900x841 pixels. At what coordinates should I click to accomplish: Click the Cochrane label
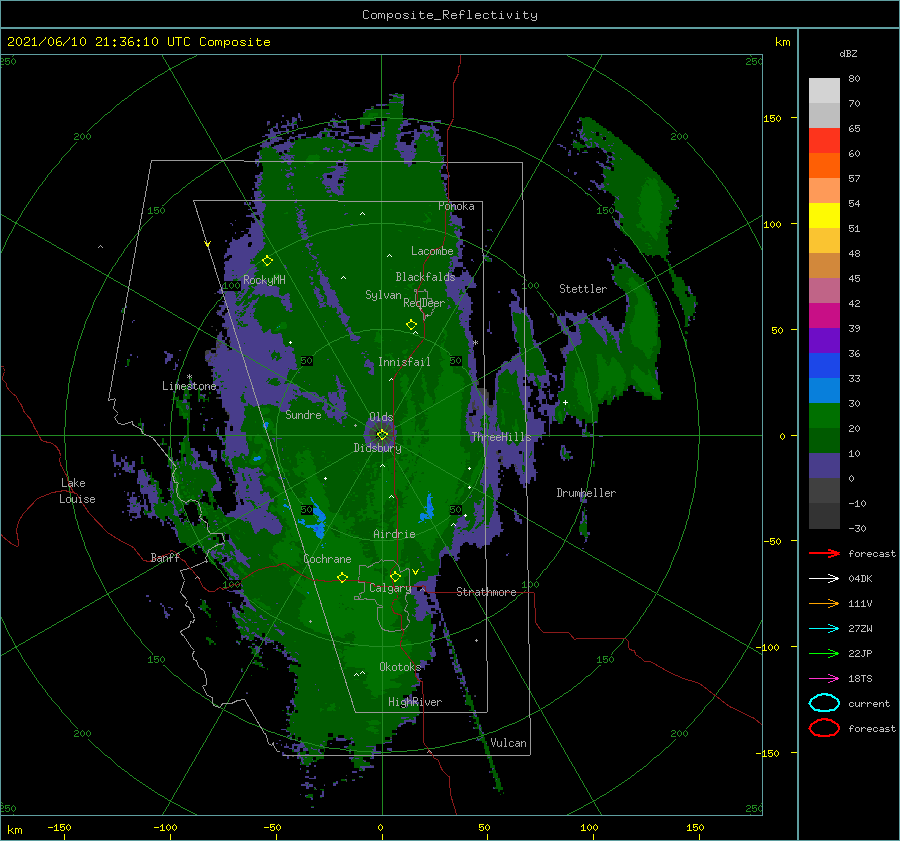(x=327, y=559)
